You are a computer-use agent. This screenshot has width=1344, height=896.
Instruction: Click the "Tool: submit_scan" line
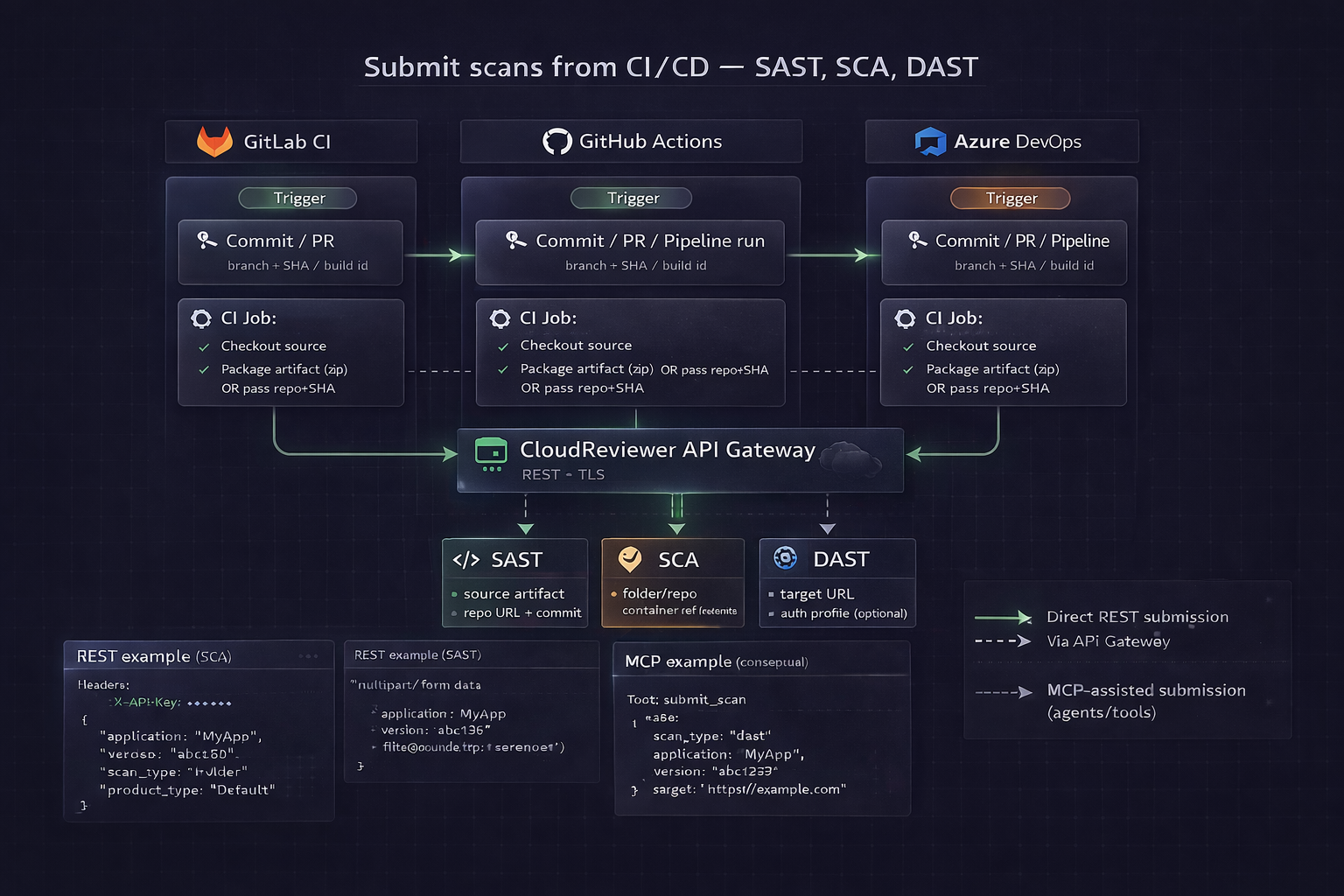coord(686,699)
